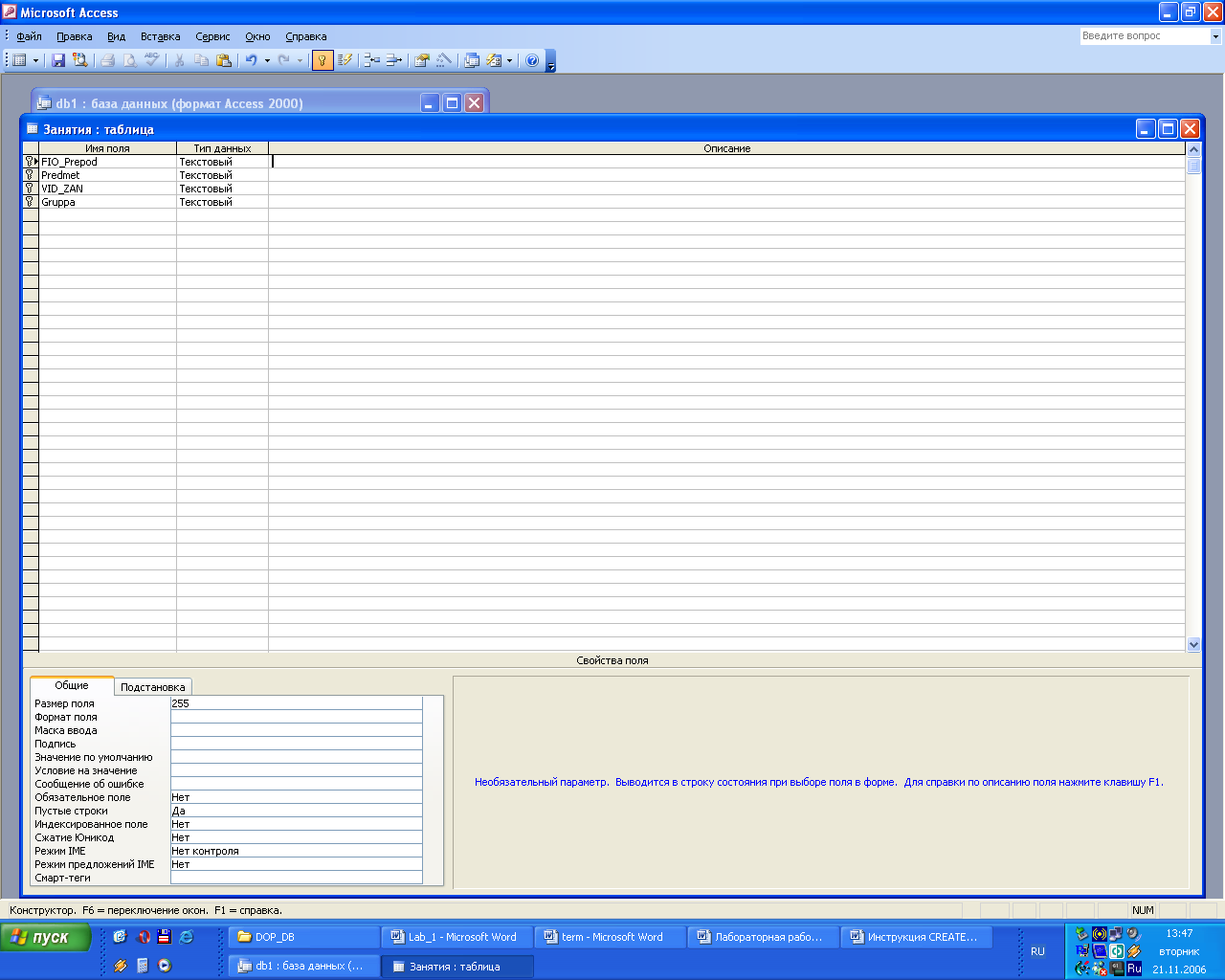Click the пуск Start button
The width and height of the screenshot is (1225, 980).
tap(46, 938)
